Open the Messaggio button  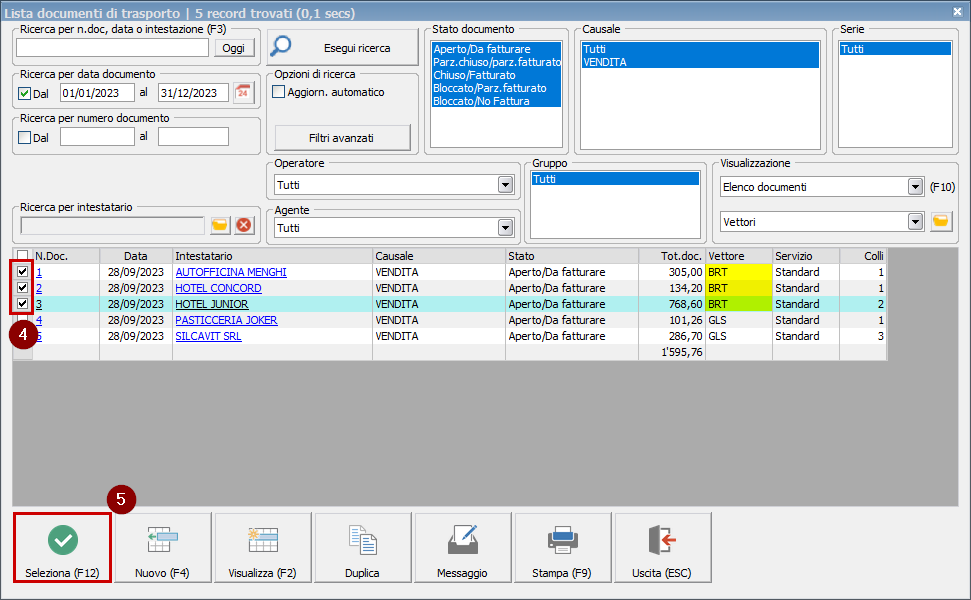[463, 548]
